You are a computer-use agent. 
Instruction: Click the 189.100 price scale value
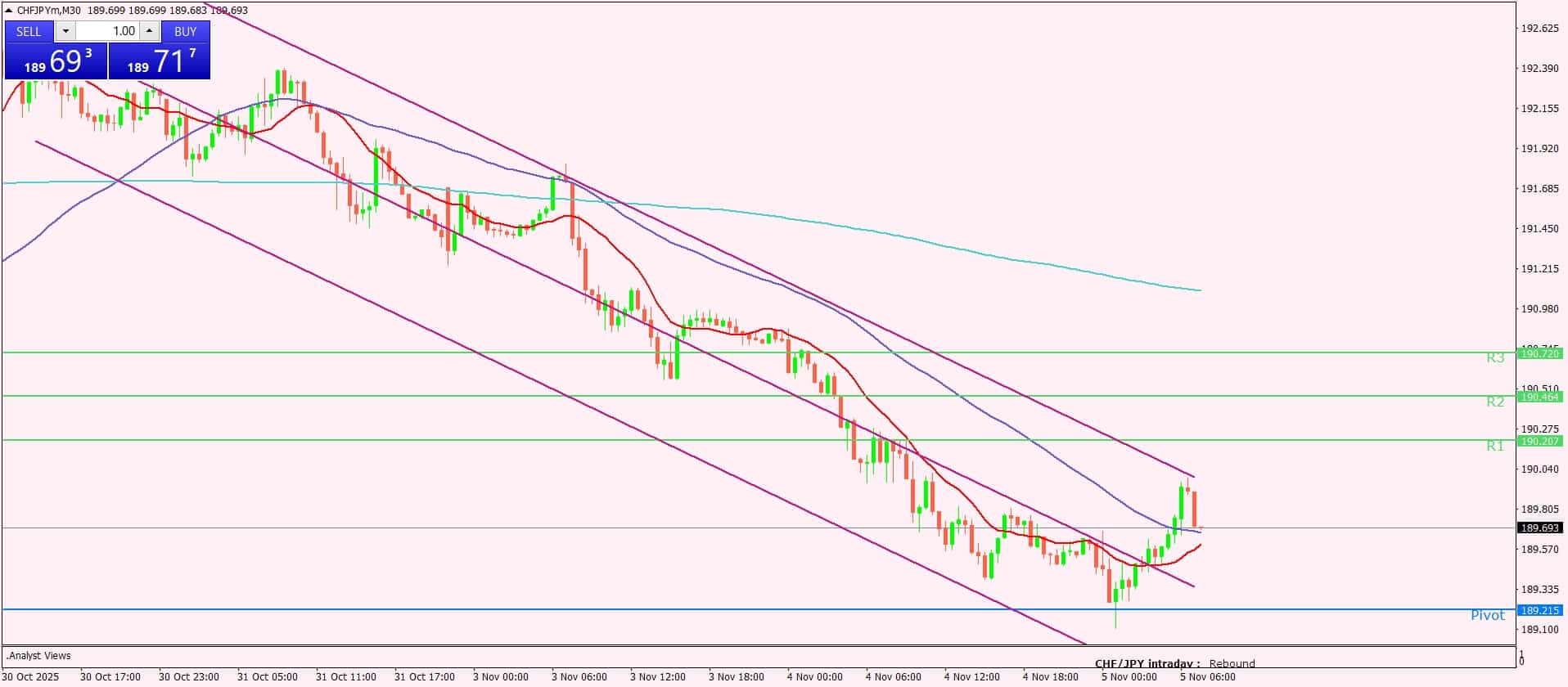1539,630
